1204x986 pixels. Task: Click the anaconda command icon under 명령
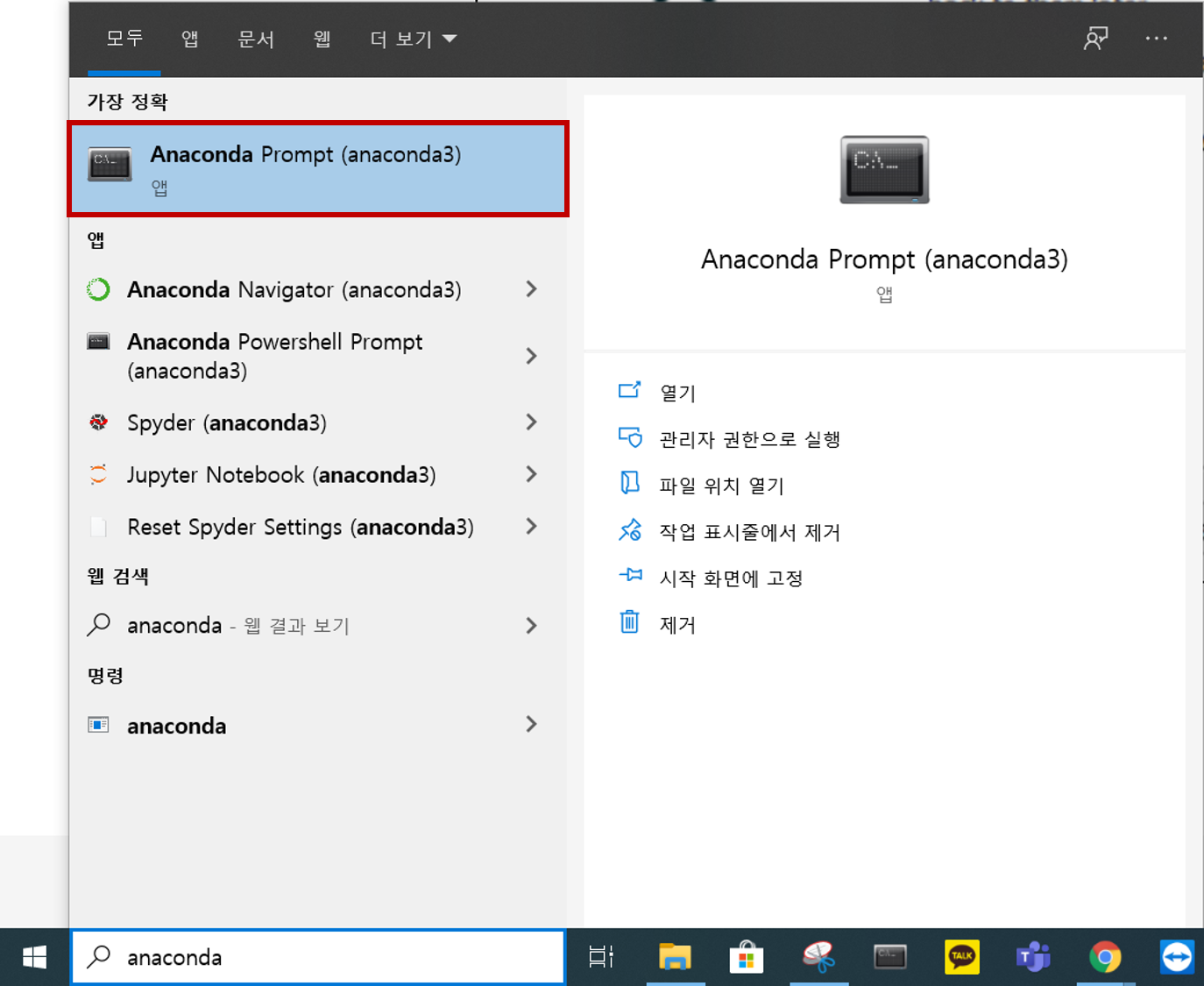pos(98,725)
